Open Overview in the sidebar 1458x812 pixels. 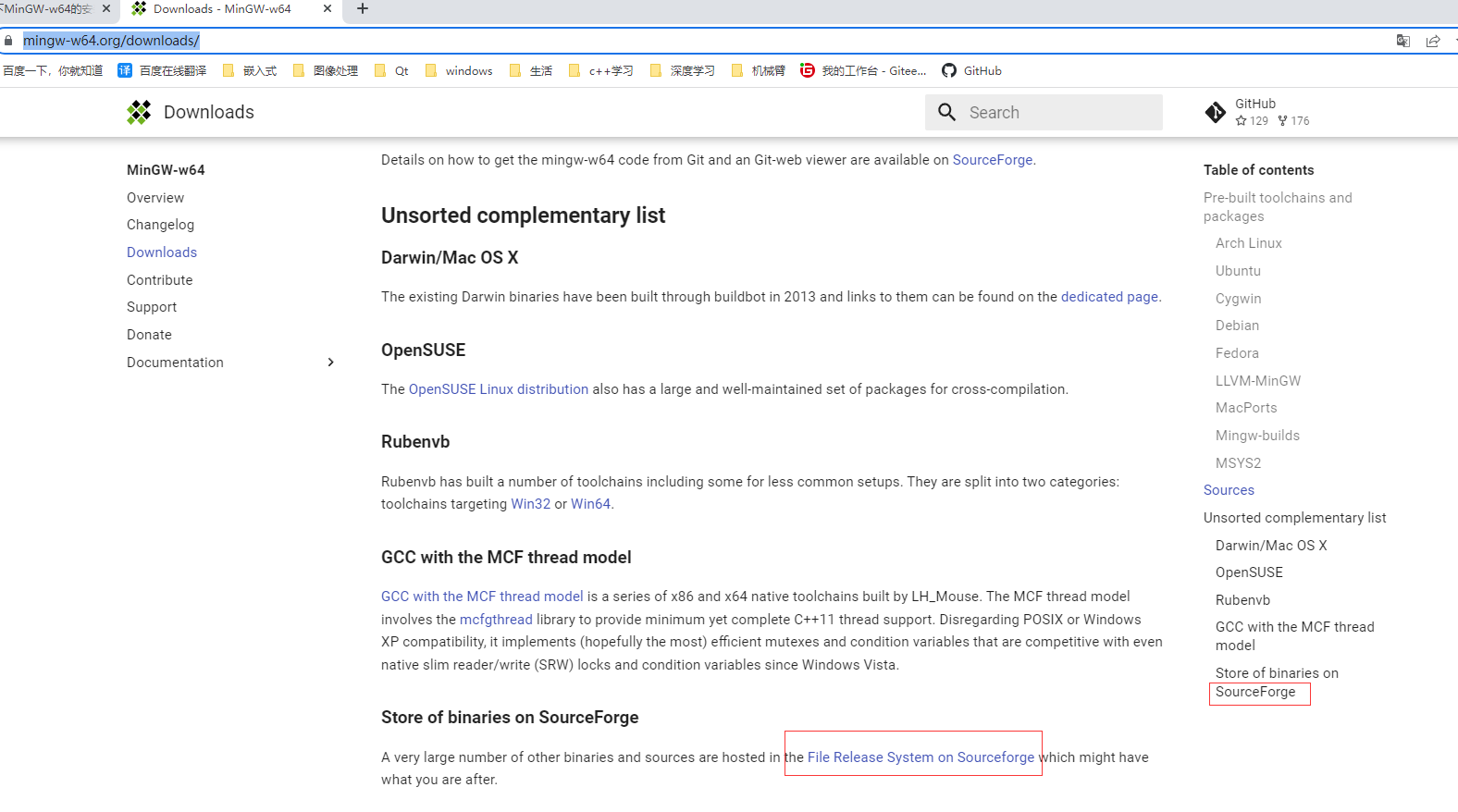pos(155,198)
